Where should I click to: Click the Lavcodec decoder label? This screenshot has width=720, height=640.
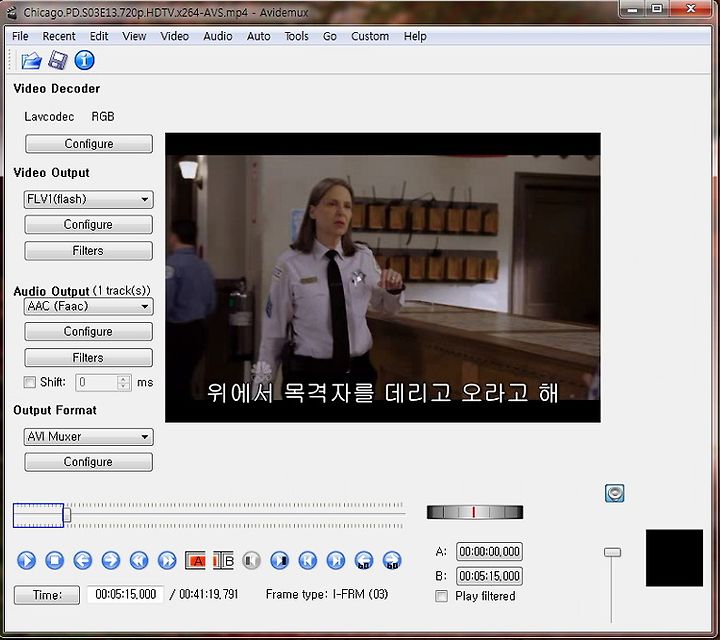coord(49,117)
